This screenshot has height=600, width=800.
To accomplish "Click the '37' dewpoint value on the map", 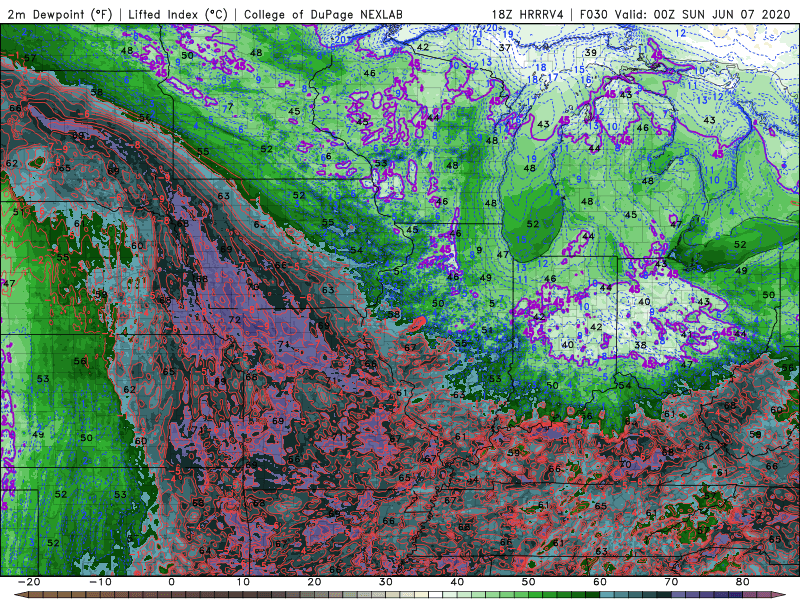I will [x=505, y=48].
